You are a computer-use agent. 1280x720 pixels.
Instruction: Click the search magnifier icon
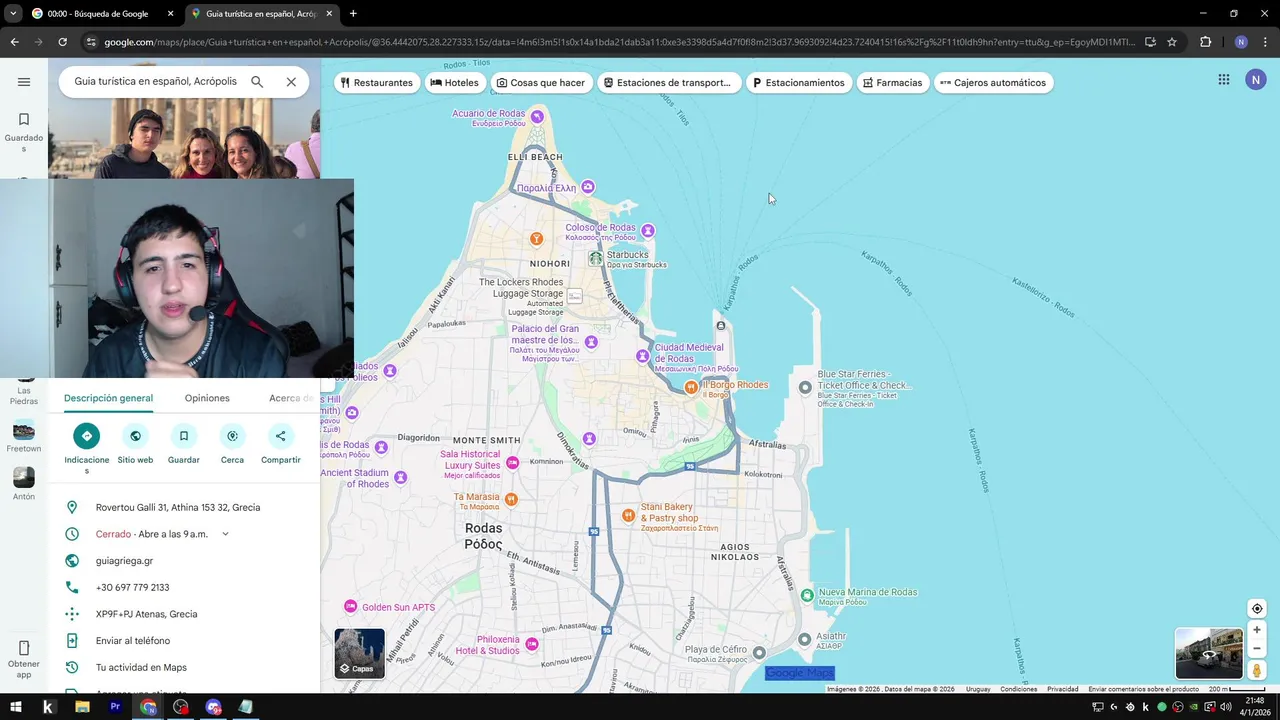click(x=257, y=82)
